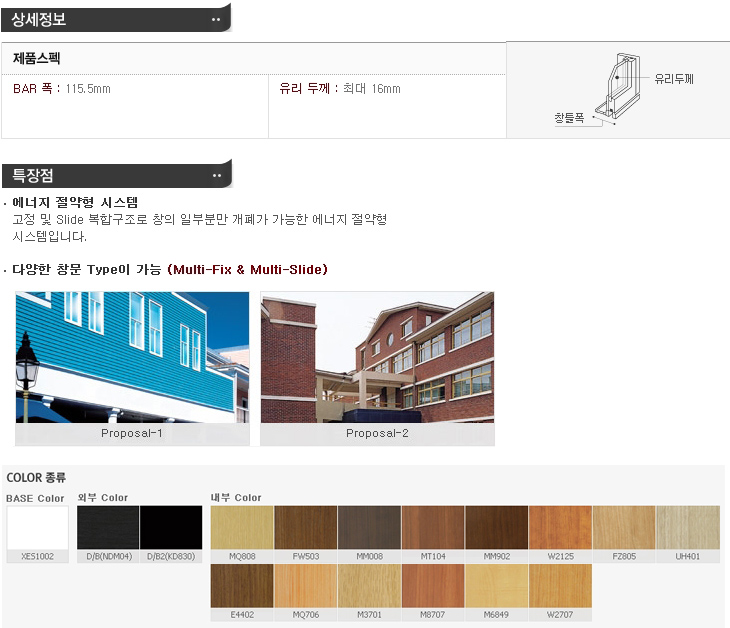Choose the M6849 yellow wood swatch
Viewport: 730px width, 628px height.
click(497, 586)
